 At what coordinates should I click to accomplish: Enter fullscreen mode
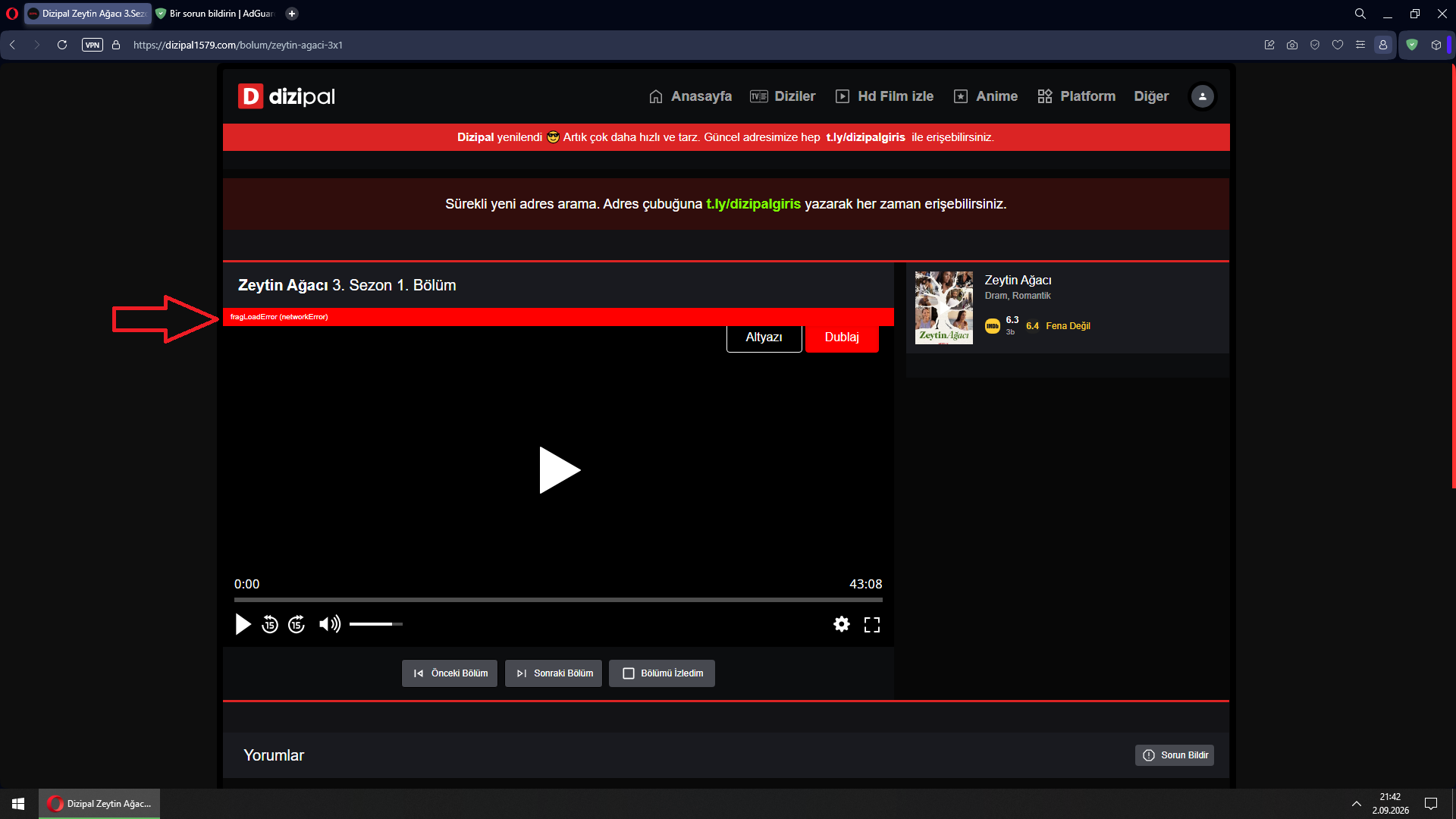872,624
